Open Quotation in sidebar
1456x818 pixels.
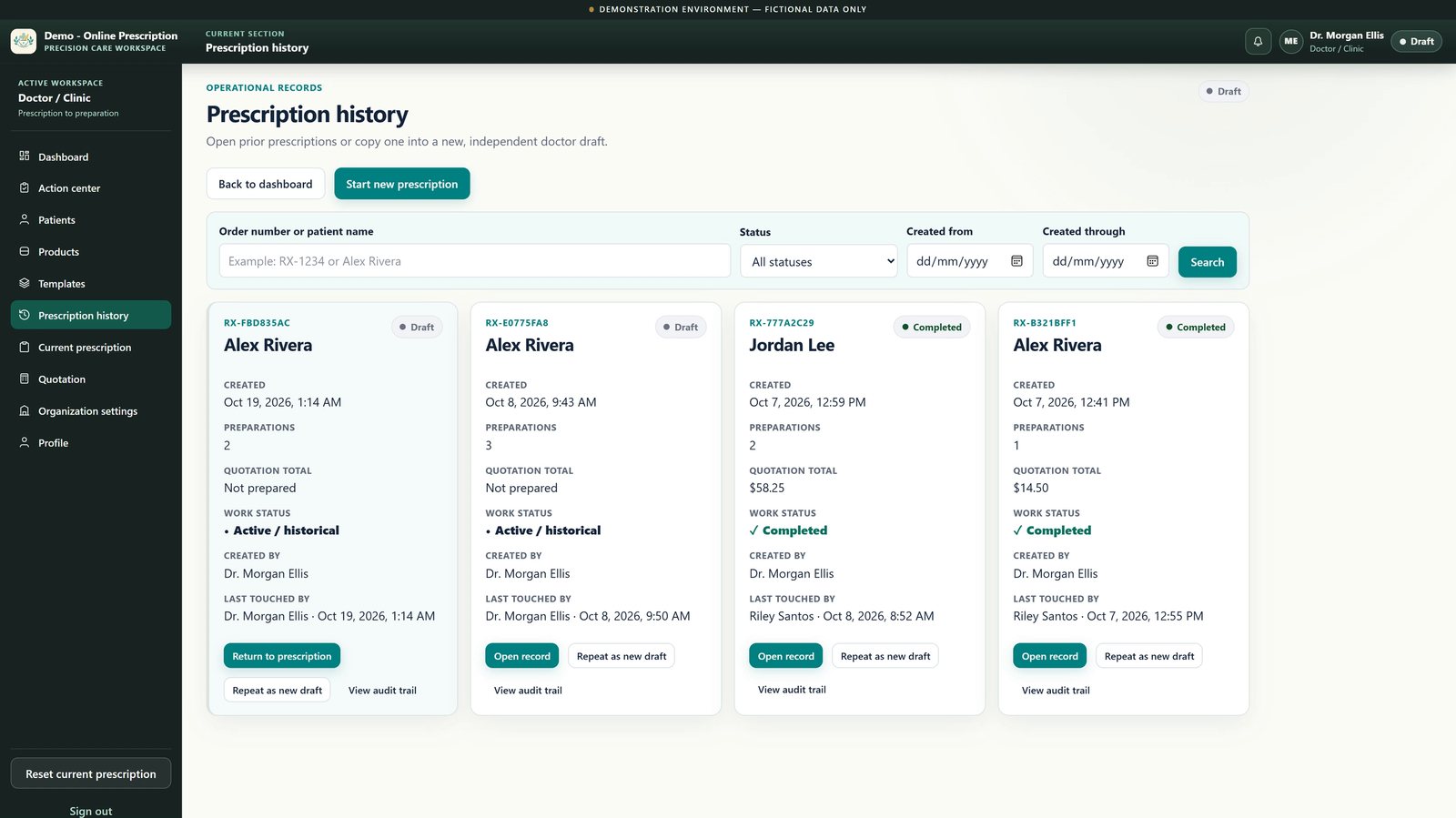tap(91, 379)
